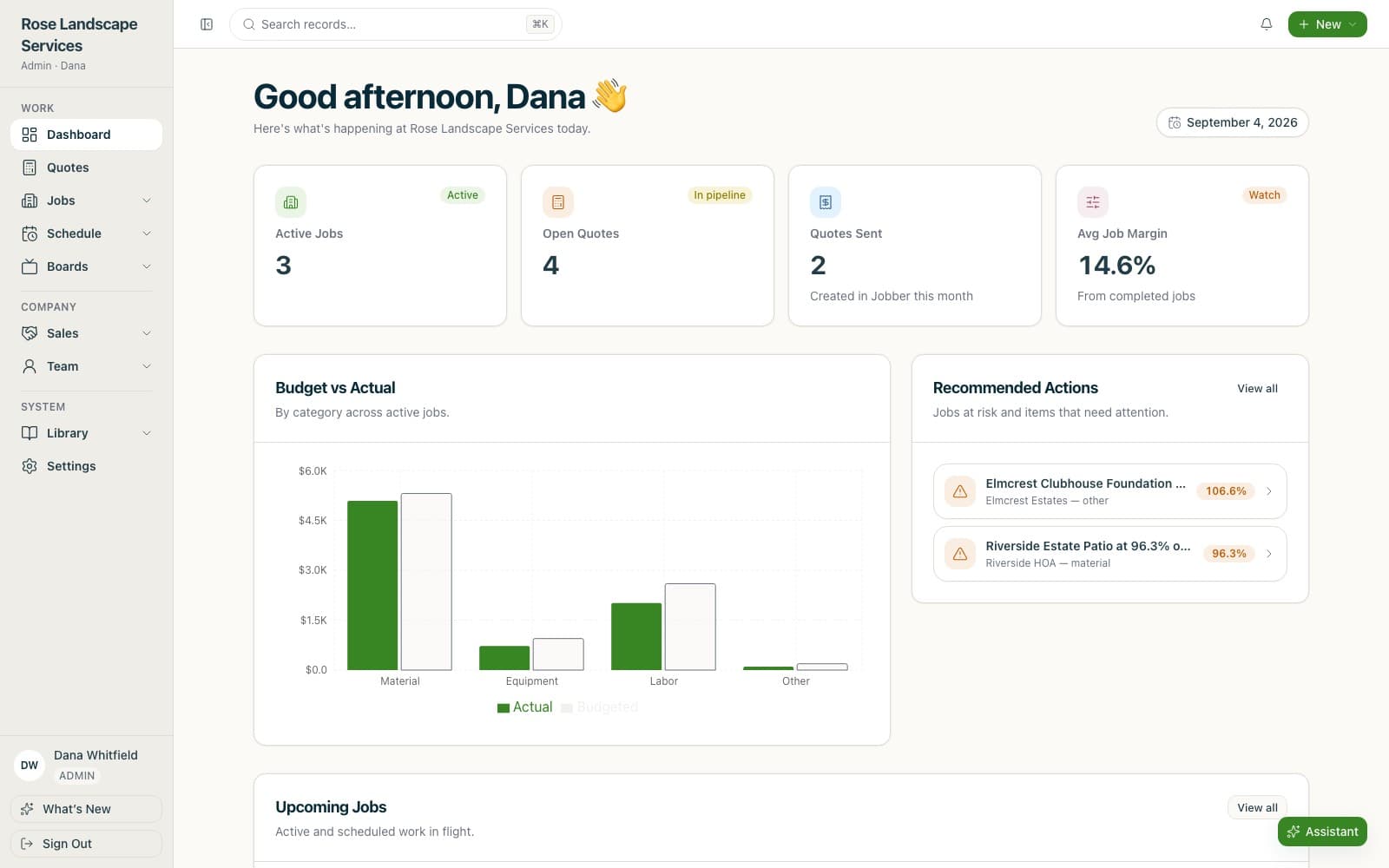Click the Open Quotes card icon
The height and width of the screenshot is (868, 1389).
[x=558, y=202]
